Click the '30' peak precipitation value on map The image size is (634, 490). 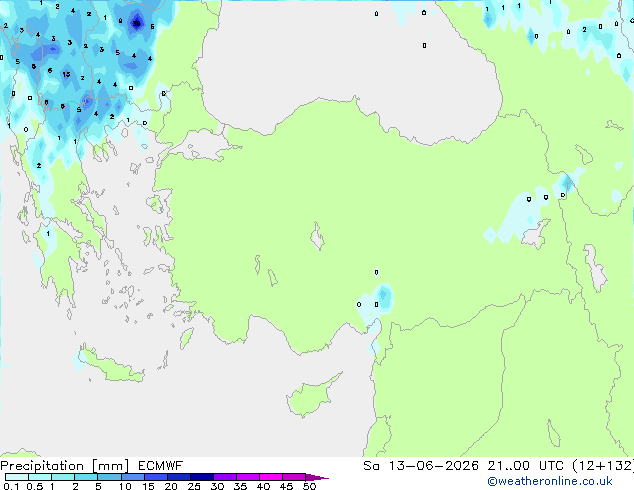(x=137, y=23)
